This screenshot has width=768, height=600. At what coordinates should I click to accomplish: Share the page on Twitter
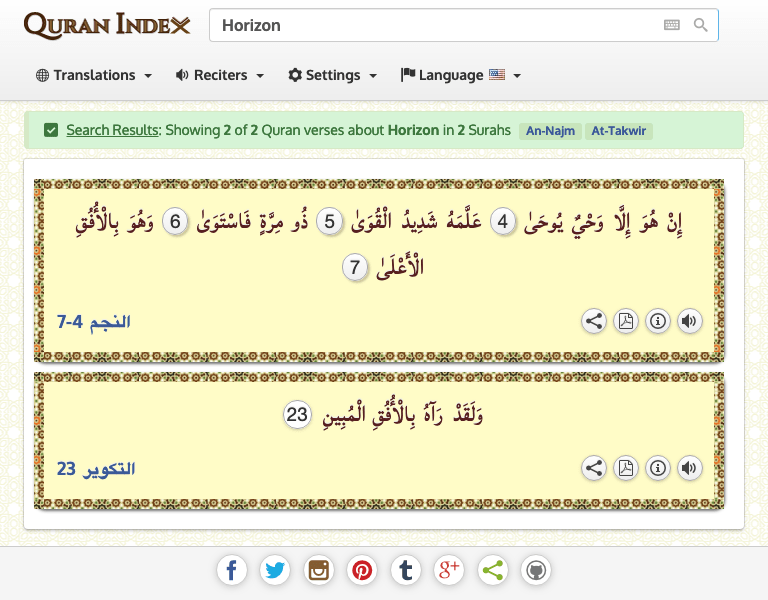coord(275,570)
